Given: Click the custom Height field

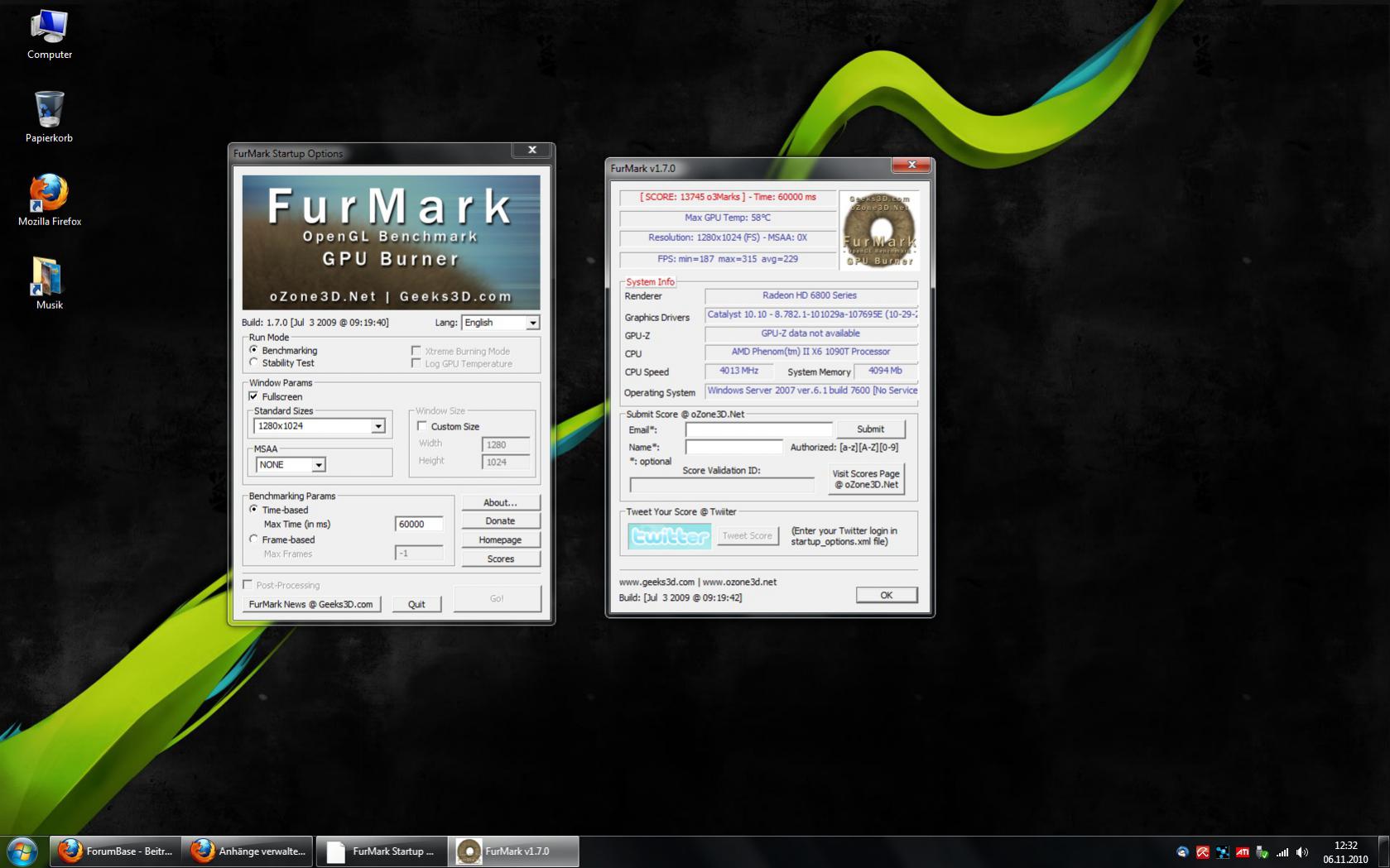Looking at the screenshot, I should click(x=506, y=463).
